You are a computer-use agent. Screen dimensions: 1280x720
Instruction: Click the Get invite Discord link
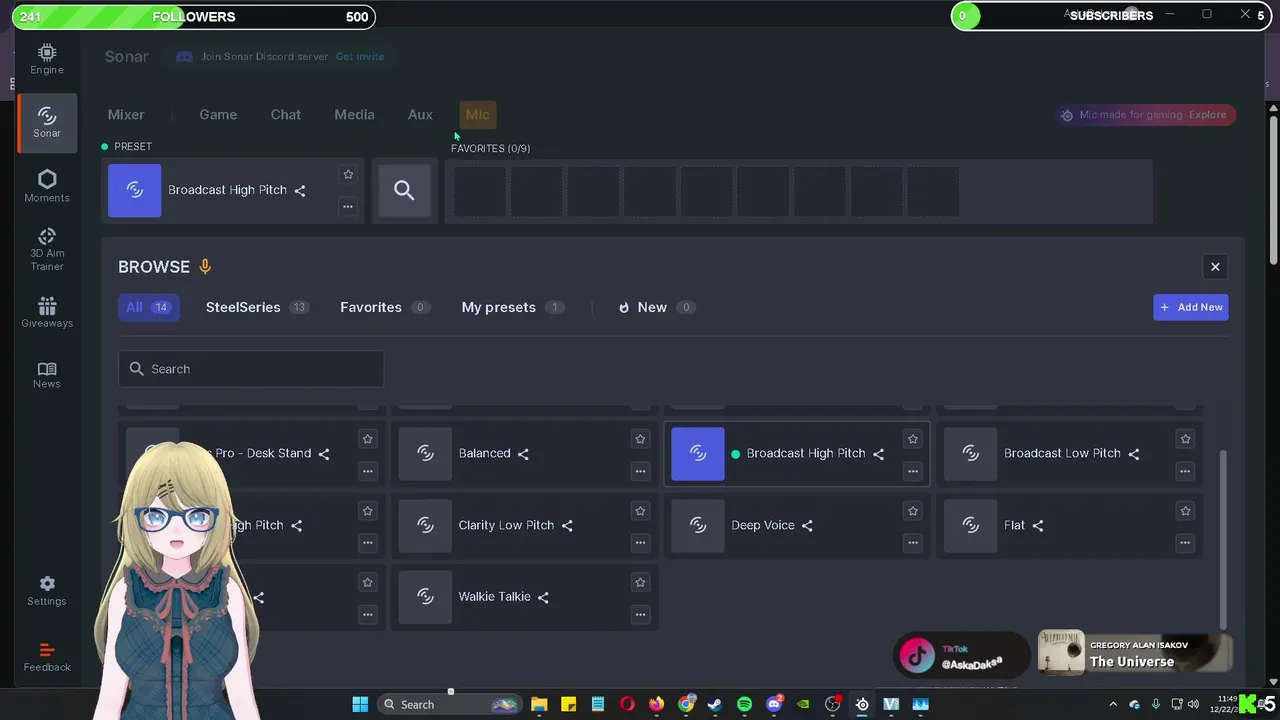[360, 57]
